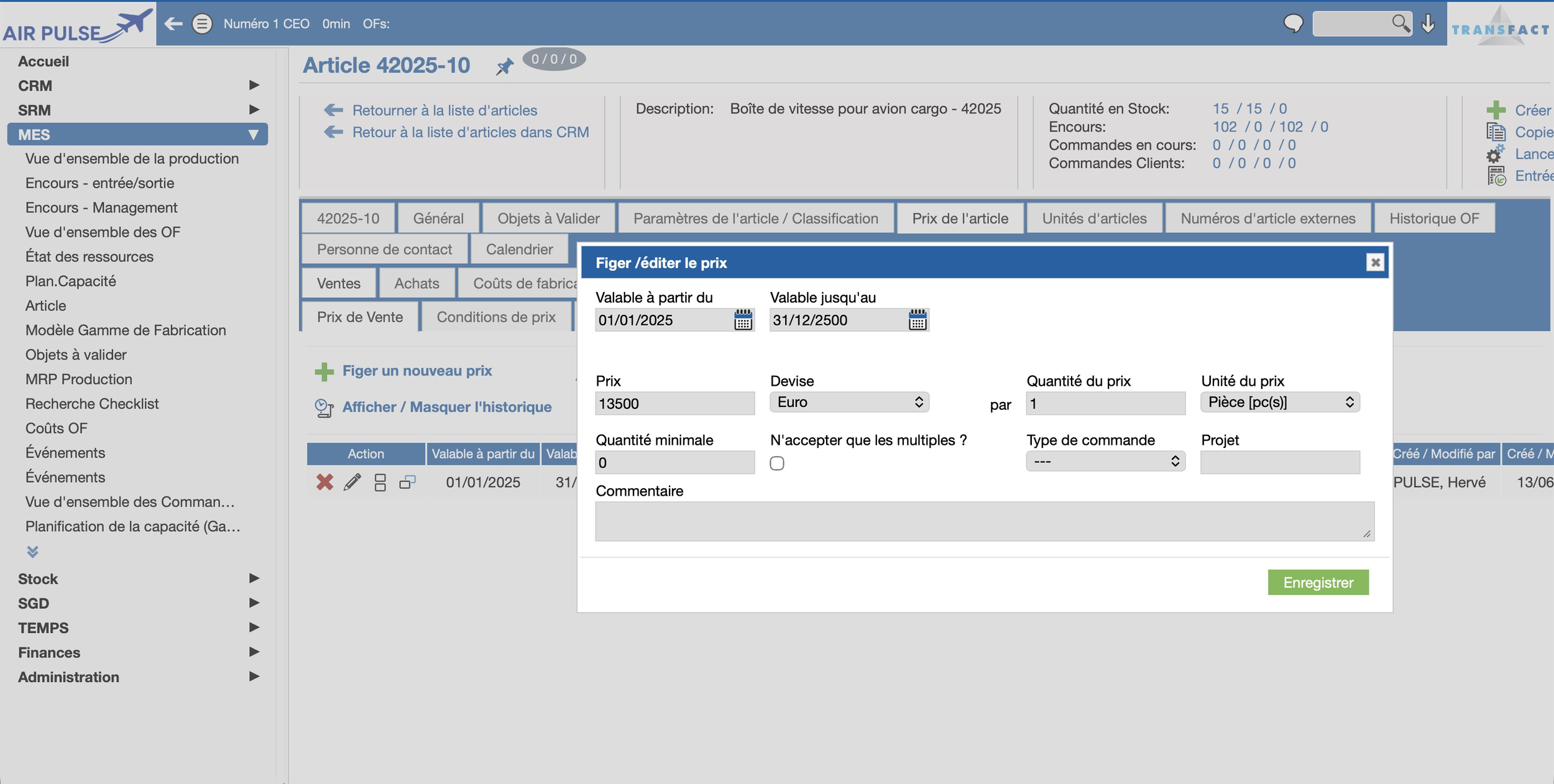Open calendar picker for Valable à partir du
This screenshot has height=784, width=1554.
(743, 320)
